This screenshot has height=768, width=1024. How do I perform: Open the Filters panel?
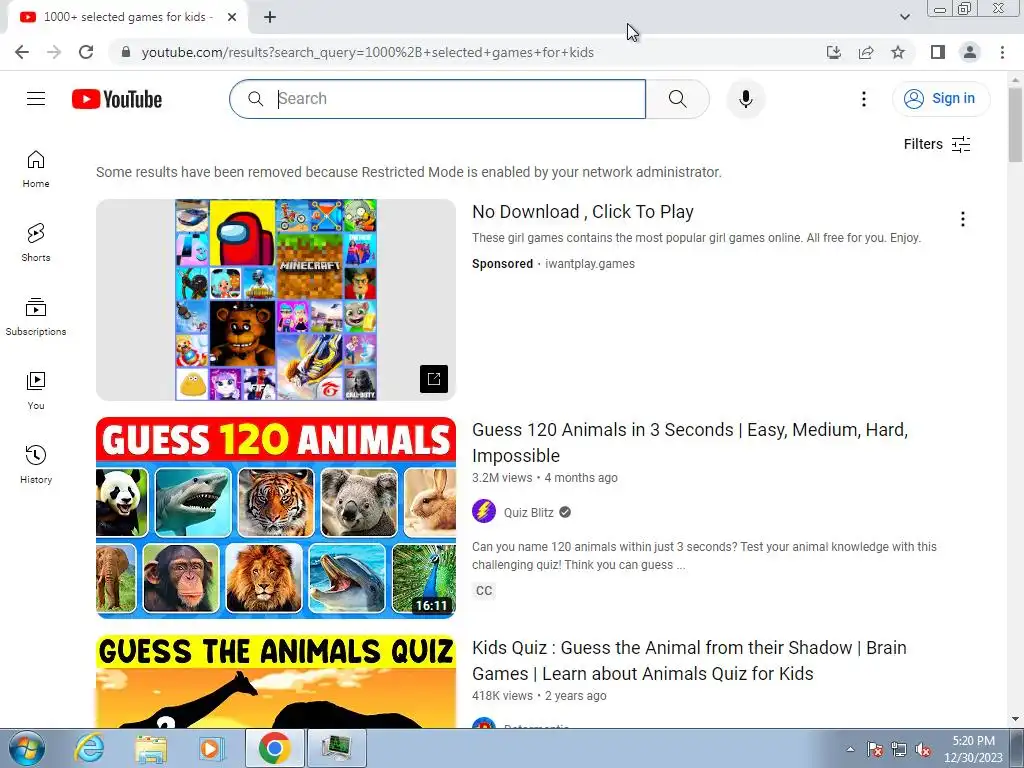point(937,144)
